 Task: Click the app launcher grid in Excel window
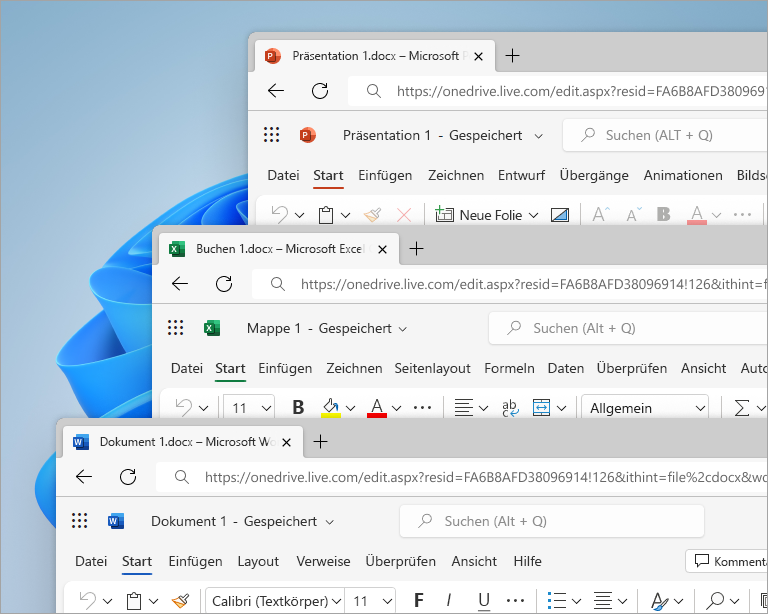point(175,328)
